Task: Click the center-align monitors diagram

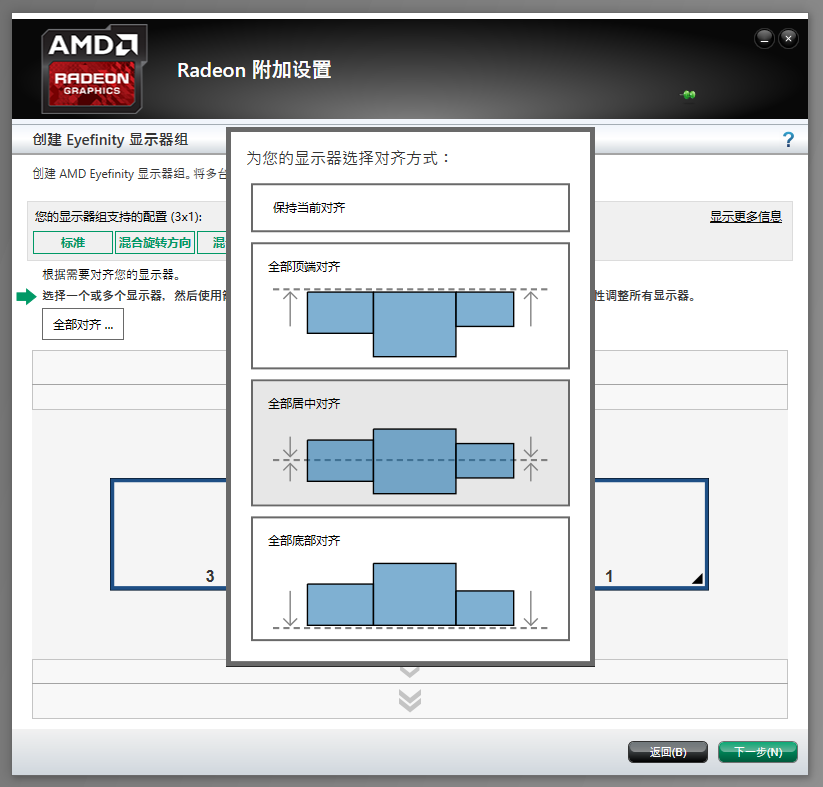Action: coord(410,461)
